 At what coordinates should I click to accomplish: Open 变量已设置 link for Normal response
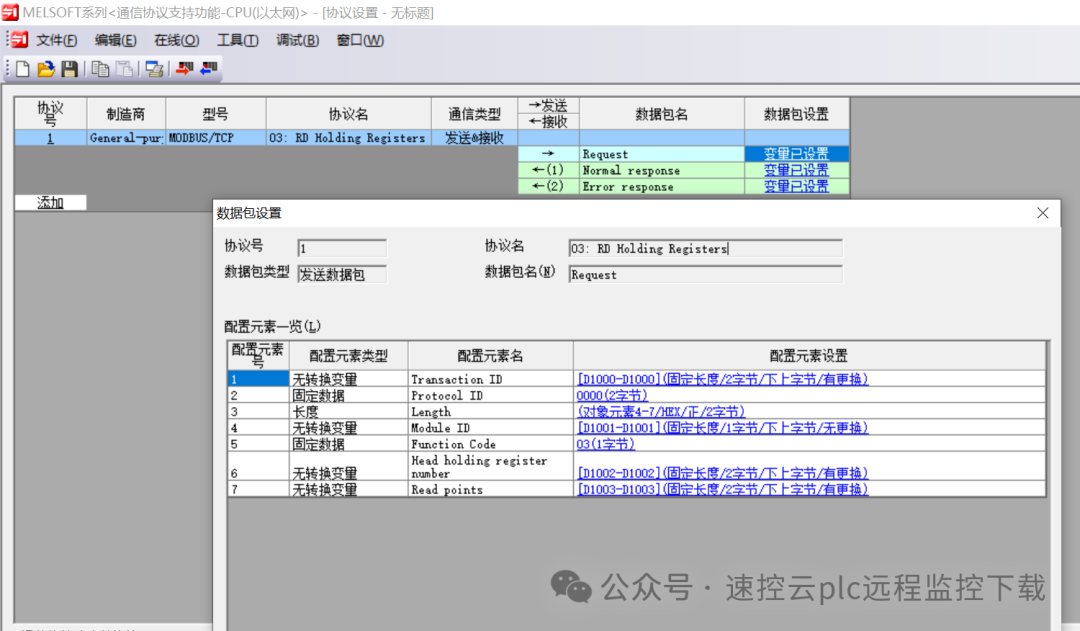click(796, 170)
